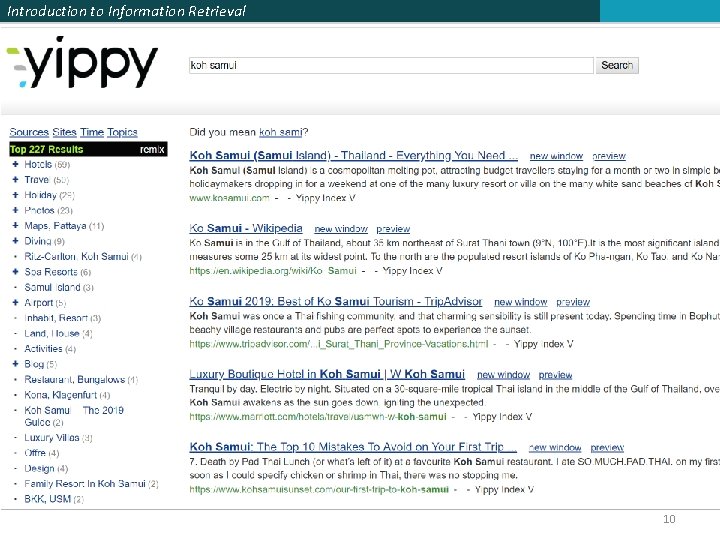Preview the W Koh Samui hotel result
This screenshot has width=720, height=540.
click(x=555, y=375)
